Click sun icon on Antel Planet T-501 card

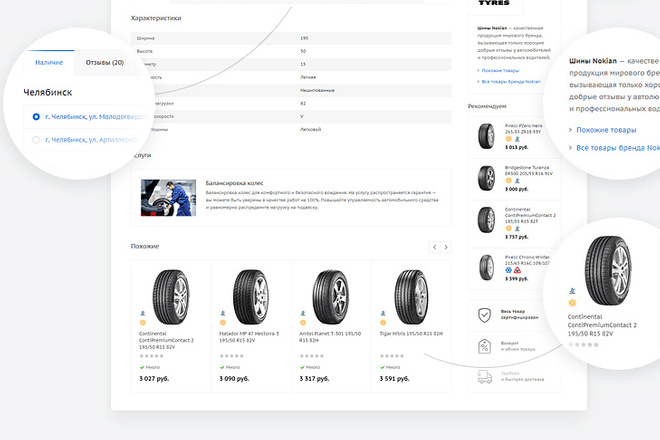[303, 323]
